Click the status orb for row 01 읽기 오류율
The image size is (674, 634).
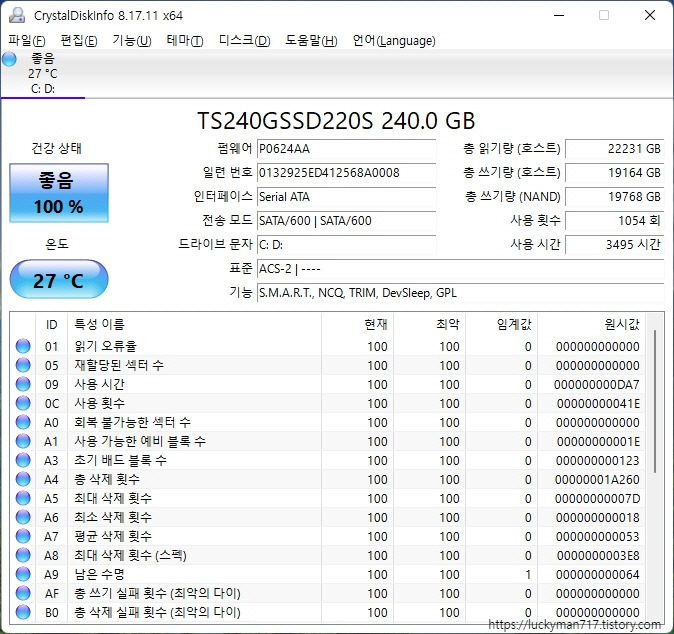click(x=23, y=346)
